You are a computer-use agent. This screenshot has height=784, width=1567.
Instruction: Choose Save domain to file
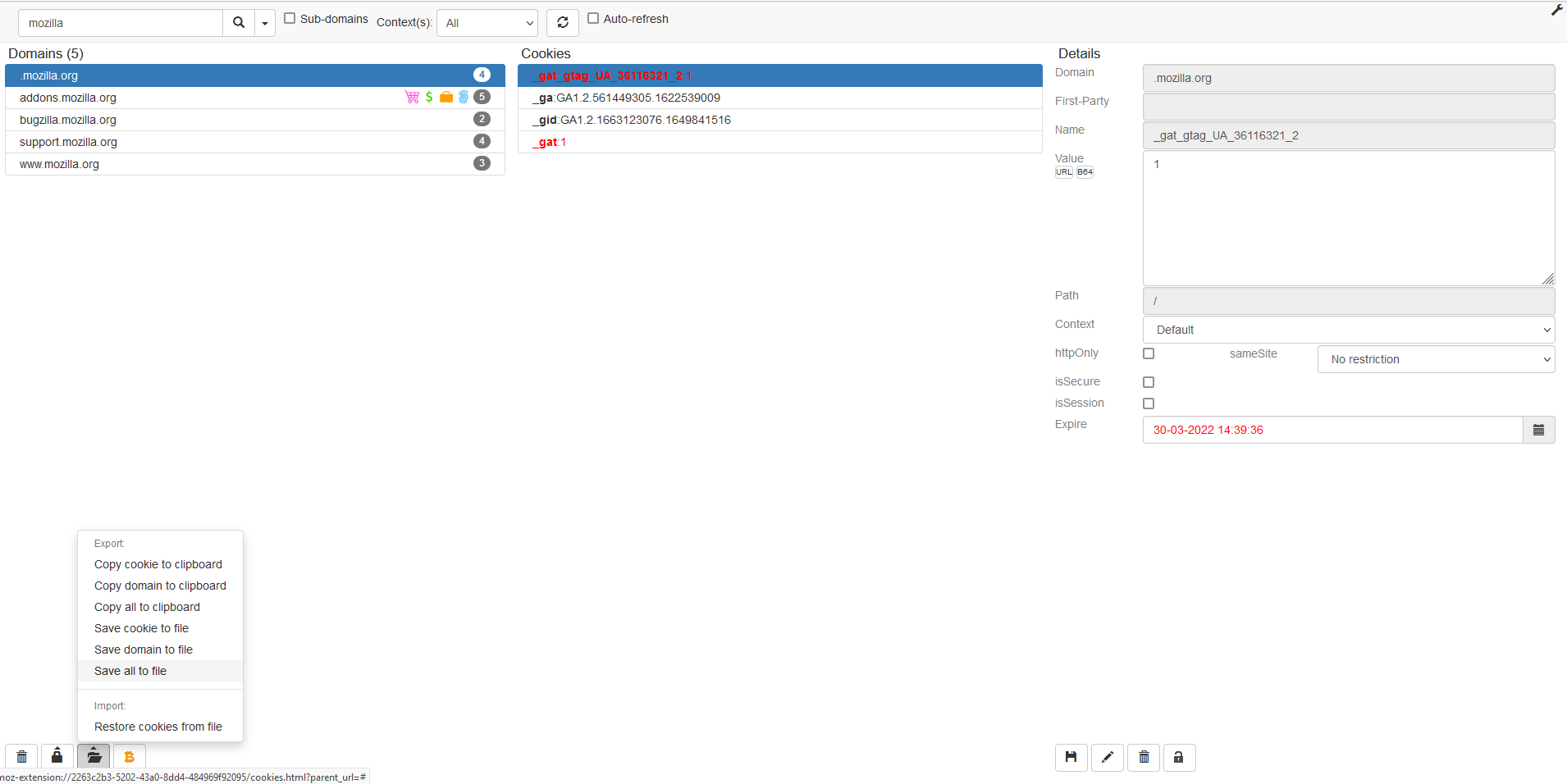[x=160, y=650]
